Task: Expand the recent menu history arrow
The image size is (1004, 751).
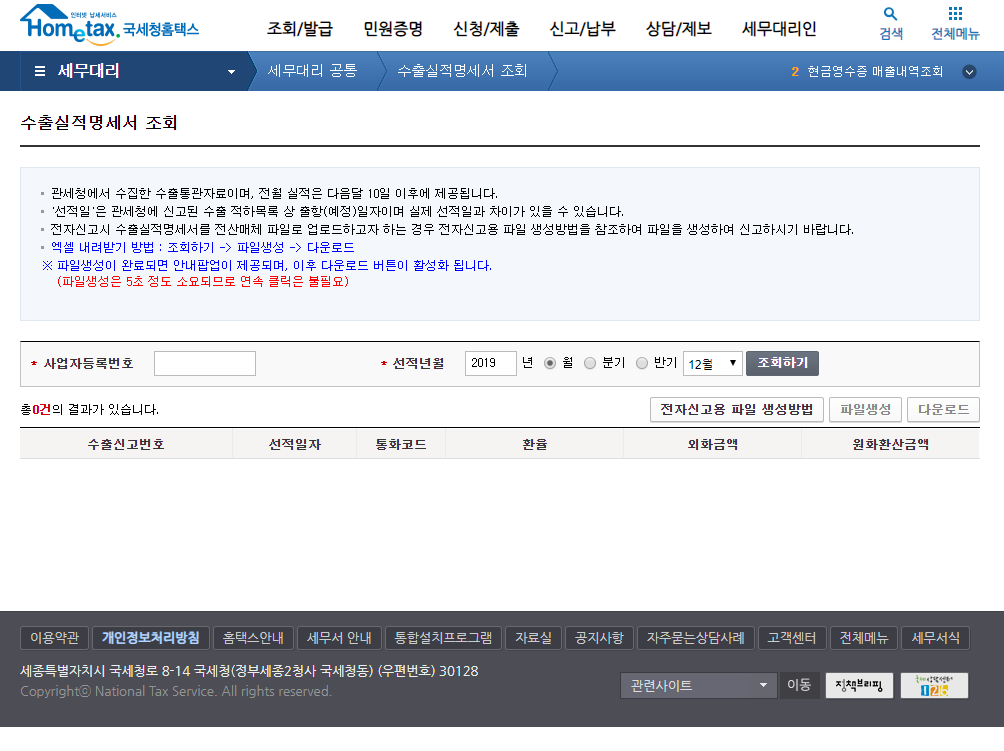Action: (968, 72)
